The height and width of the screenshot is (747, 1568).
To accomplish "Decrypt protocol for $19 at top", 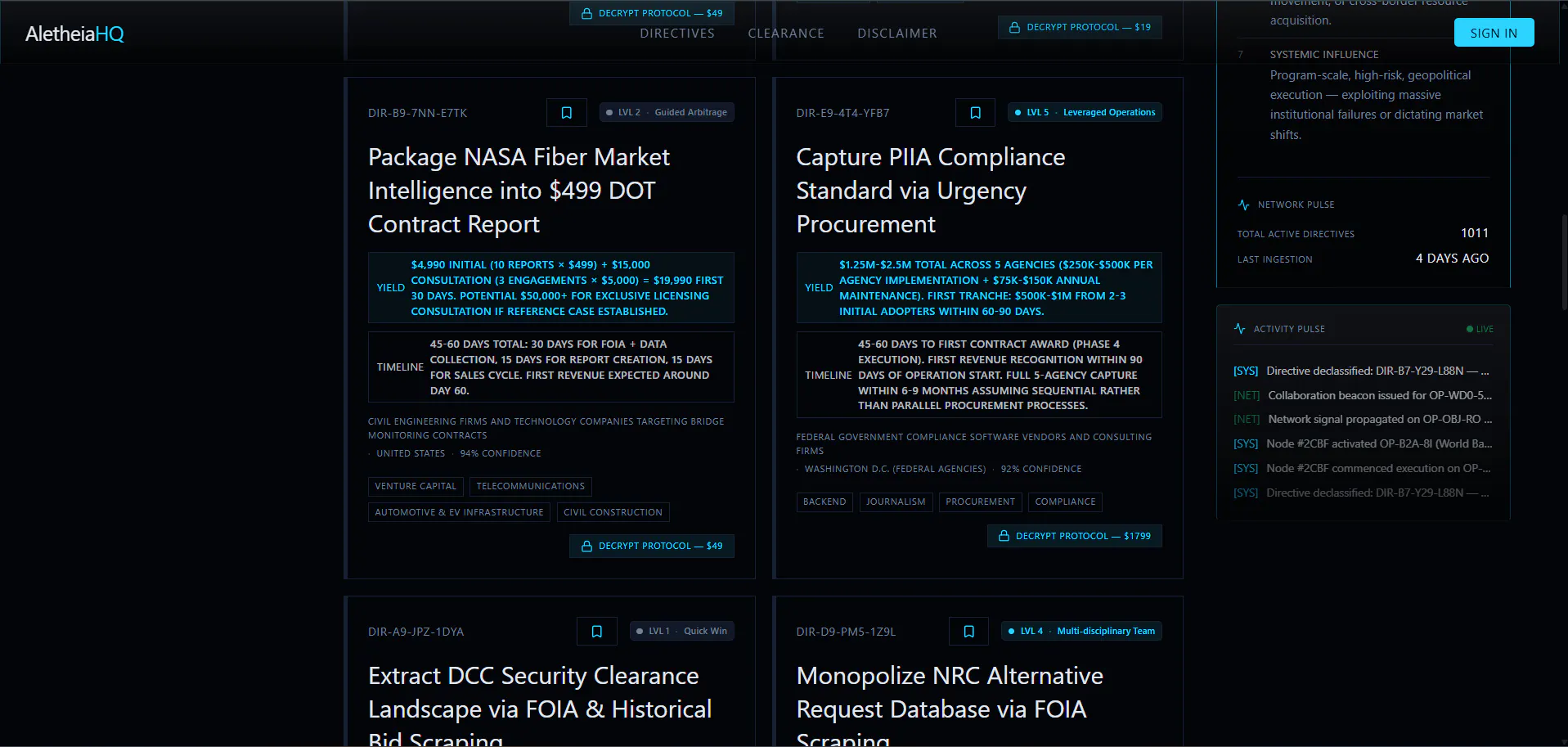I will 1080,27.
